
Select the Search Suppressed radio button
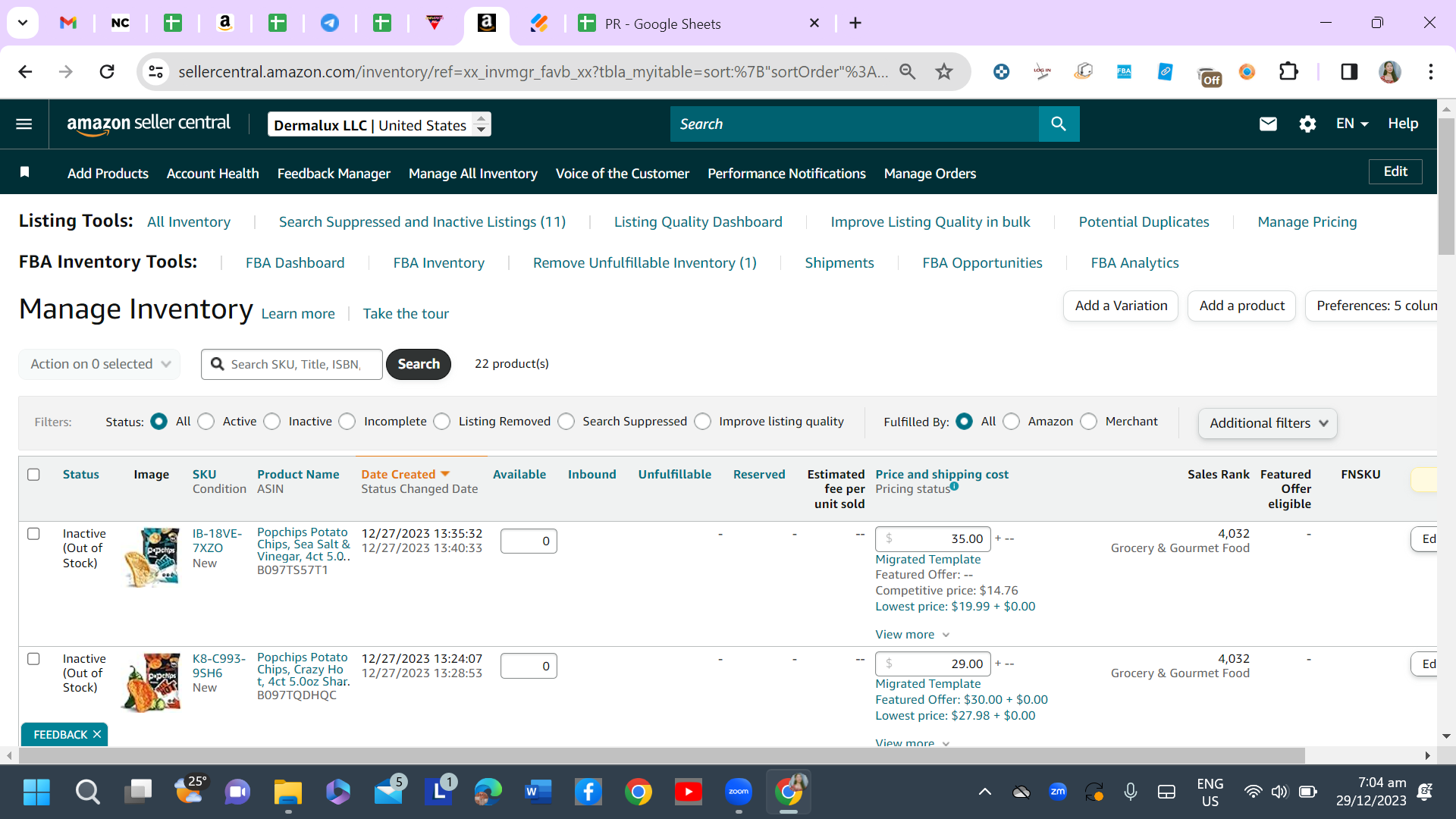566,422
